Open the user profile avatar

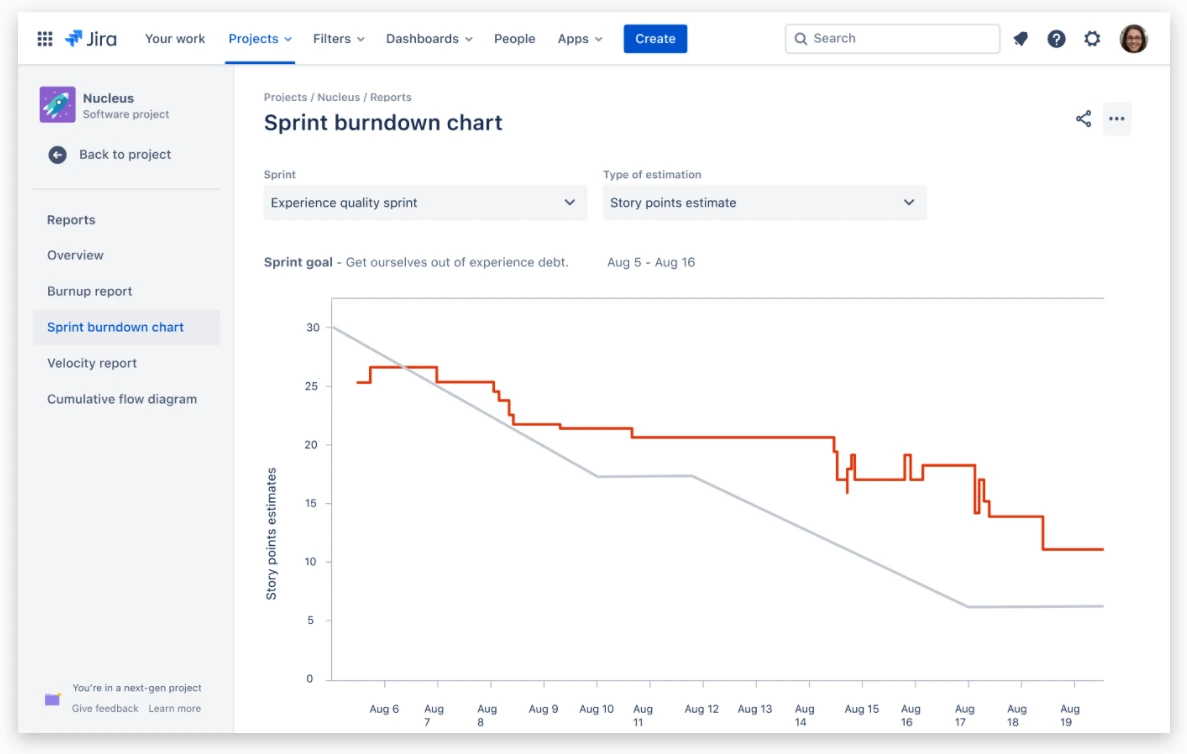(1133, 39)
